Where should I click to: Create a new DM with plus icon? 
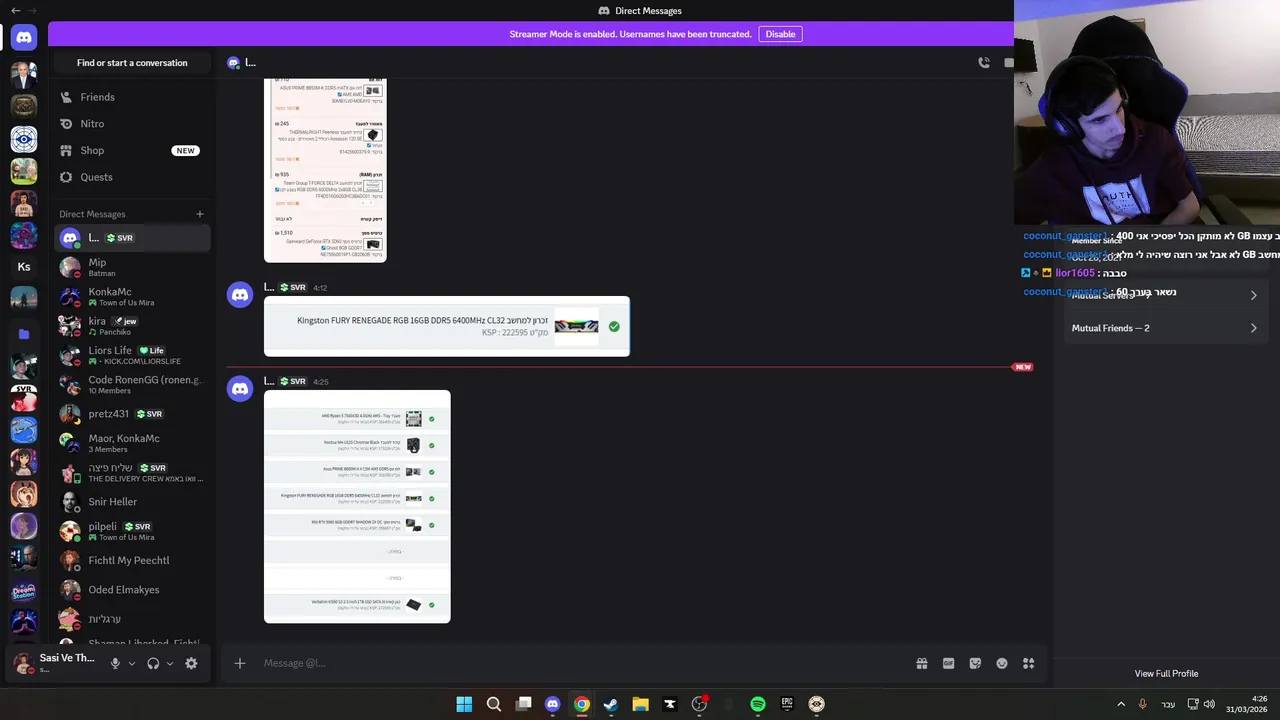[199, 214]
